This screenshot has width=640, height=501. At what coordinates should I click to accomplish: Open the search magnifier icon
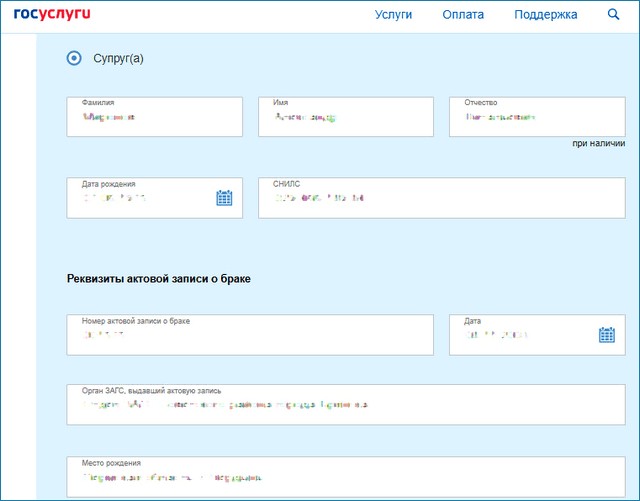point(613,15)
